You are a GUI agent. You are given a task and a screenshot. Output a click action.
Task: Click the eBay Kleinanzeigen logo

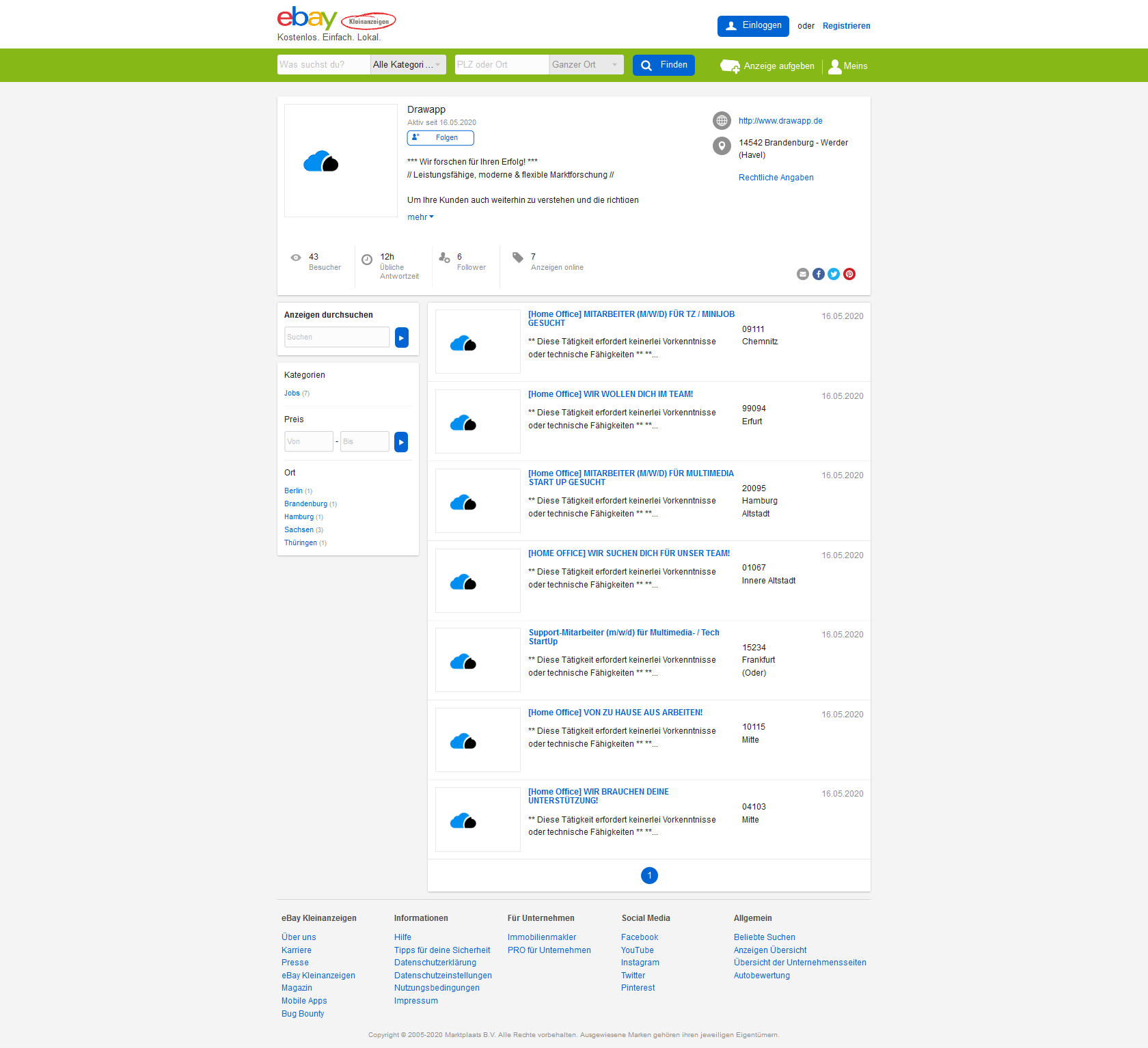(x=336, y=19)
